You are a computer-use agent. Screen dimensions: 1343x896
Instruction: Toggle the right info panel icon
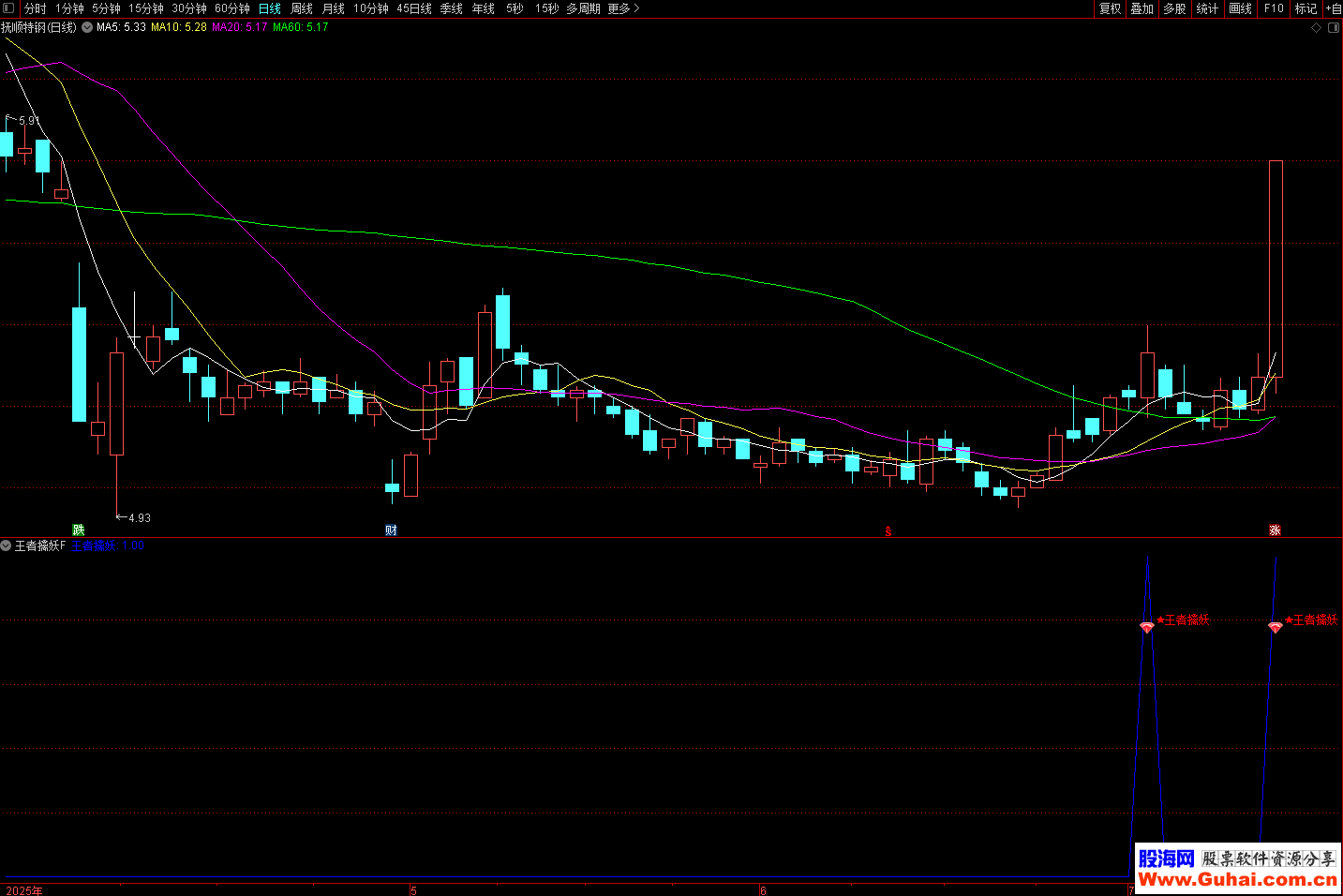(1334, 28)
